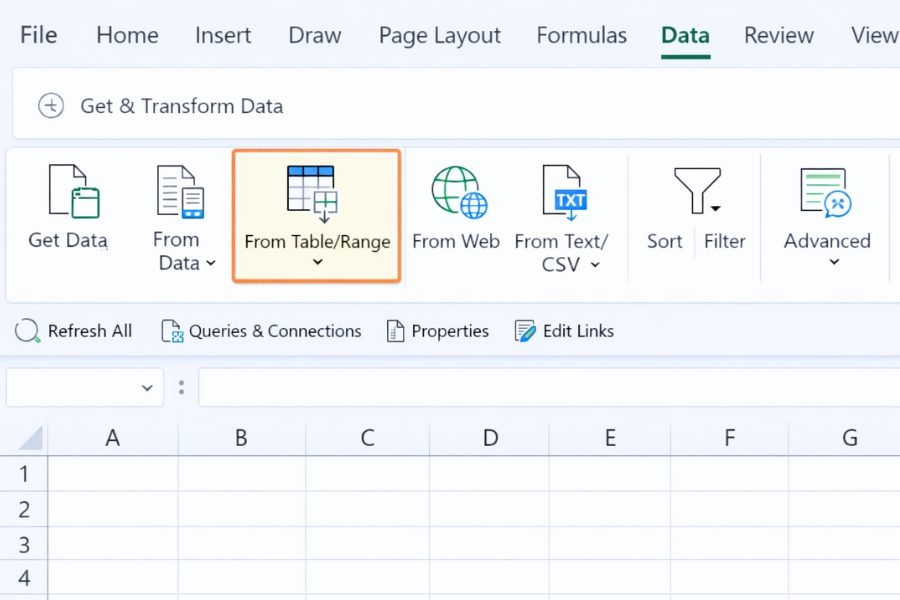Expand the Get & Transform Data group
This screenshot has height=600, width=900.
point(50,104)
